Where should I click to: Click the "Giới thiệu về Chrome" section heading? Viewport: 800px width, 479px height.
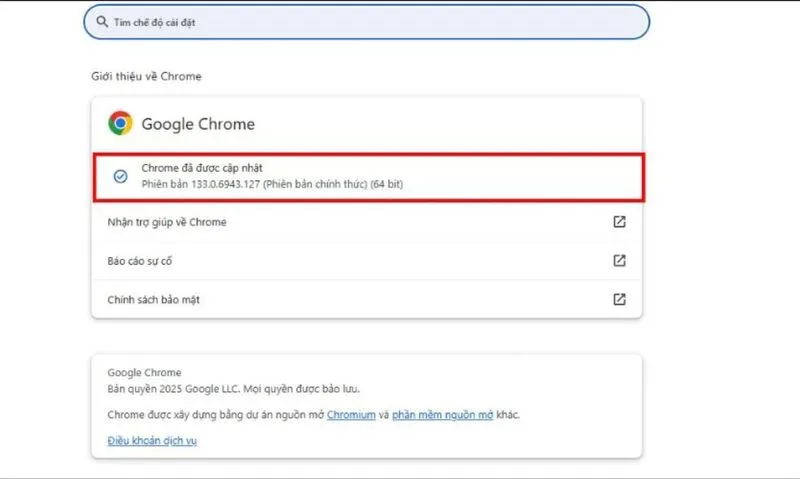click(x=146, y=76)
